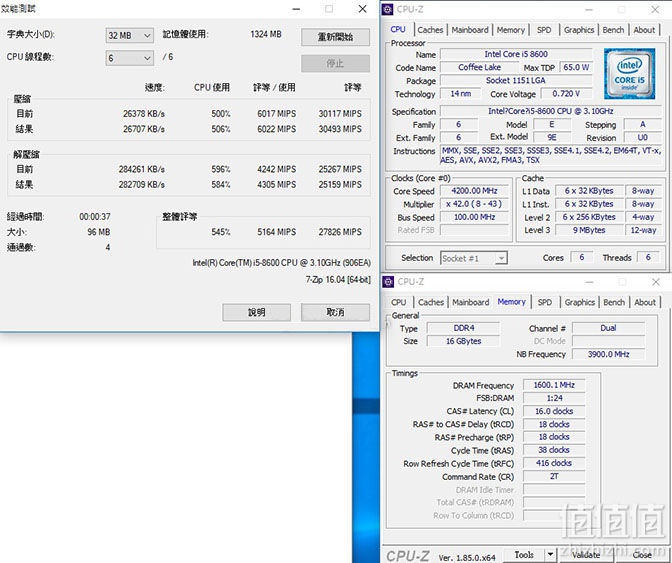
Task: Open Graphics tab in bottom CPU-Z window
Action: click(579, 302)
